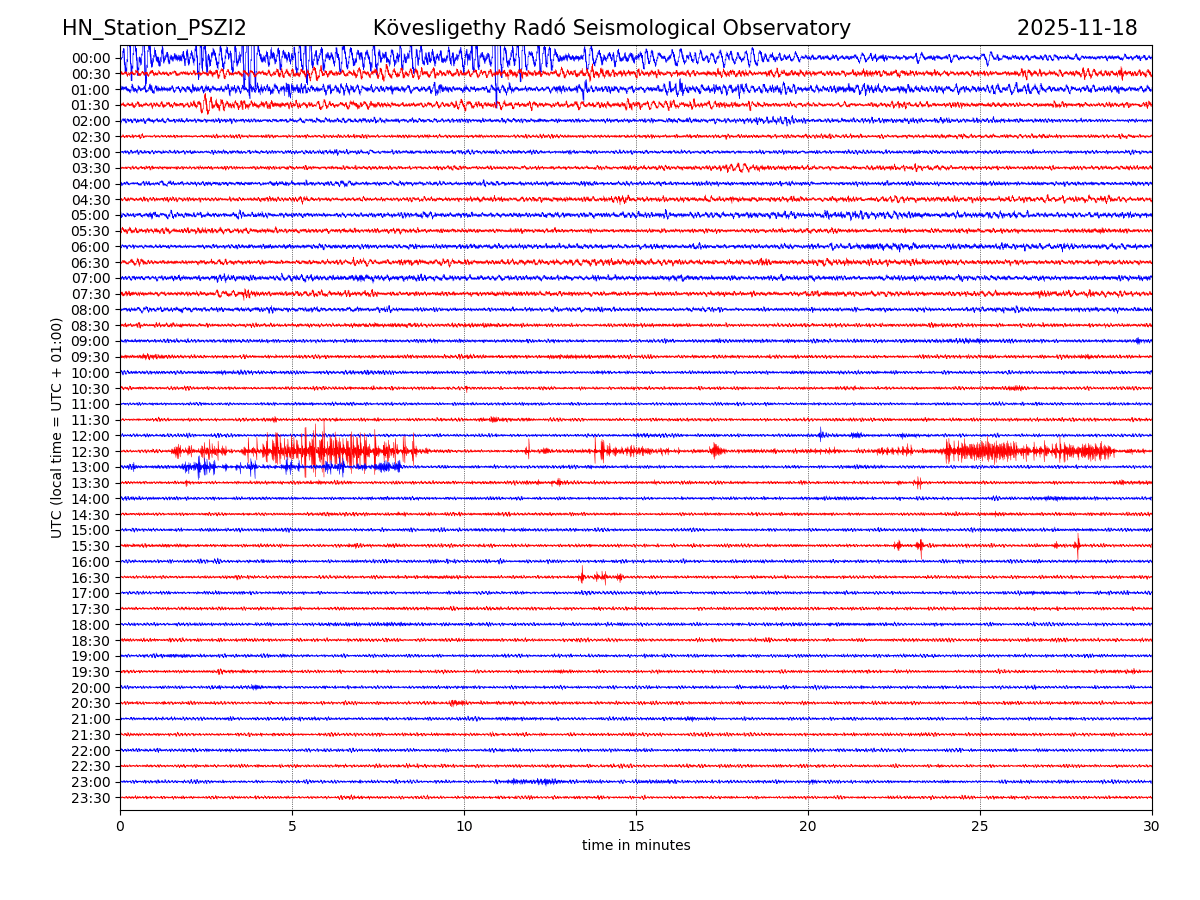Click the 2025-11-18 date label
The width and height of the screenshot is (1200, 900).
(x=1076, y=29)
